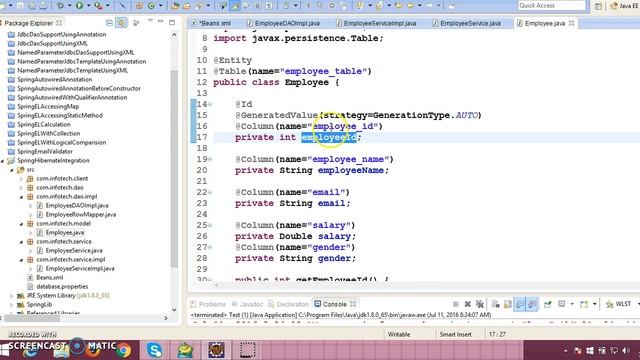Click Remove All Terminated Launches icon
This screenshot has width=640, height=360.
click(x=480, y=304)
